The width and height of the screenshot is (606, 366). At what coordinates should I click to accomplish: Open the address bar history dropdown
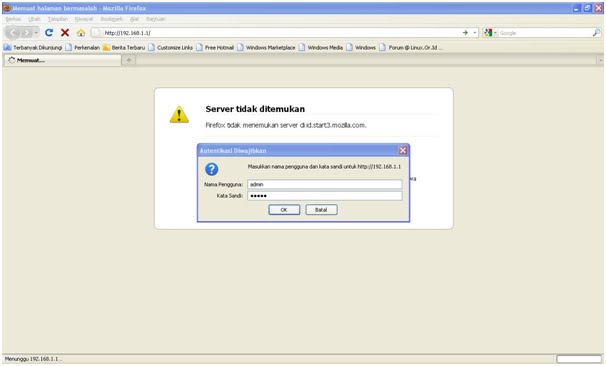point(475,33)
